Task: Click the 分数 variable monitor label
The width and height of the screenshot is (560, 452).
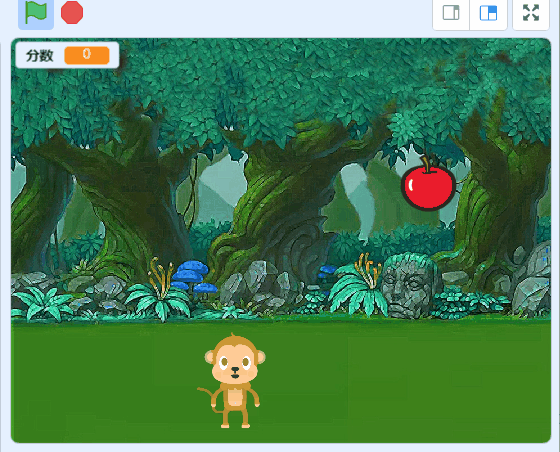Action: [x=40, y=56]
